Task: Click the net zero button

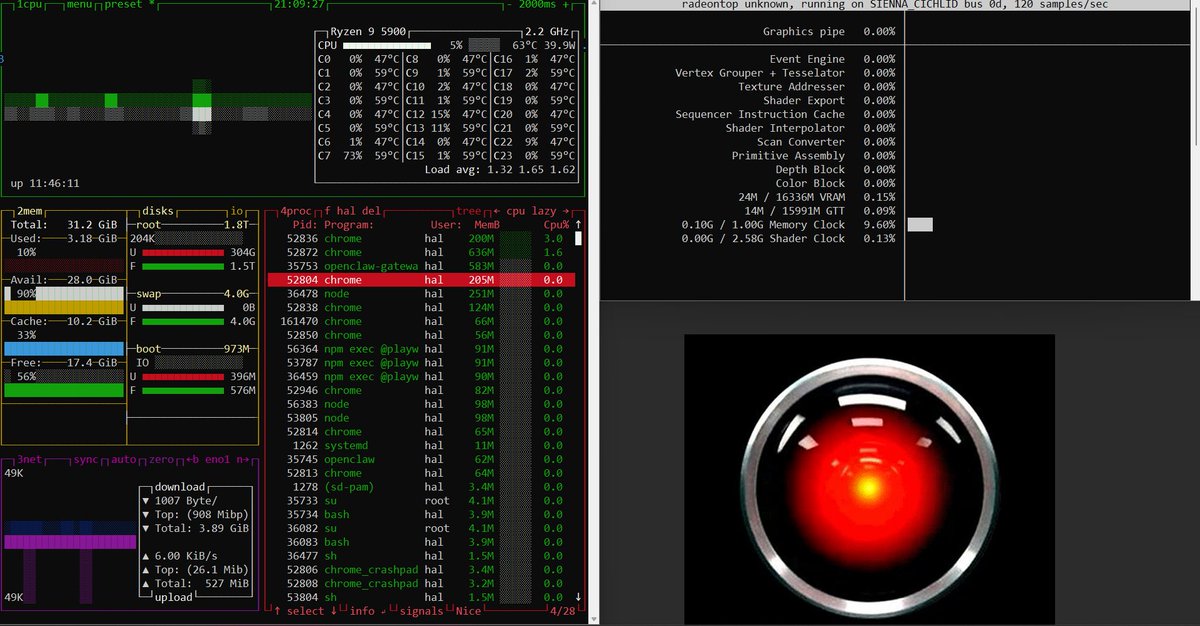Action: pos(162,460)
